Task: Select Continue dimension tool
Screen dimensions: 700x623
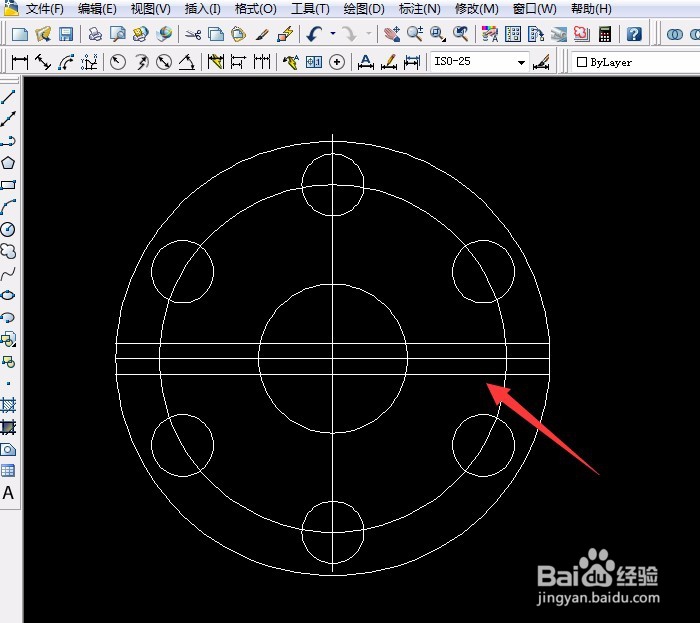Action: click(x=262, y=62)
